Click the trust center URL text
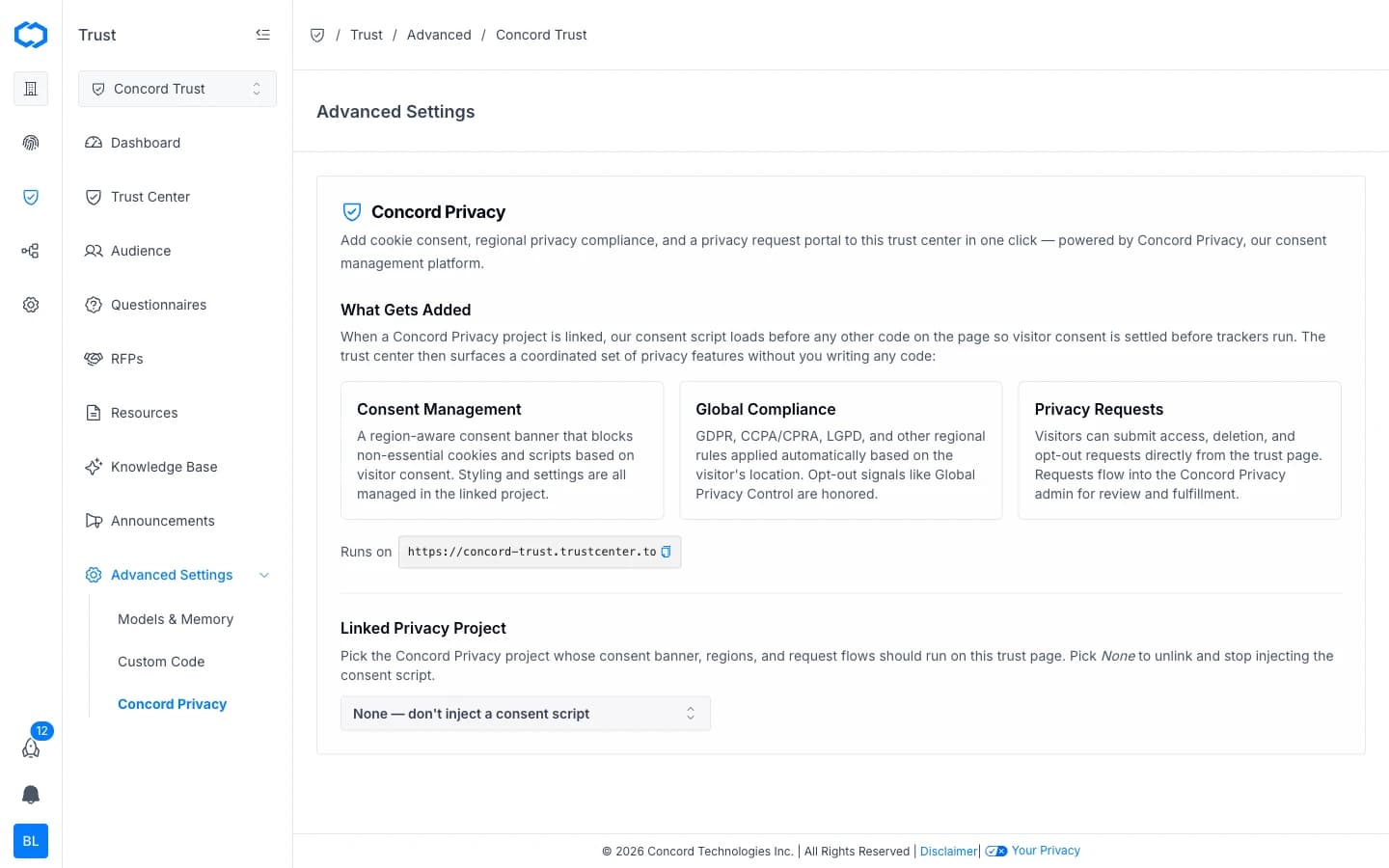1389x868 pixels. 531,552
